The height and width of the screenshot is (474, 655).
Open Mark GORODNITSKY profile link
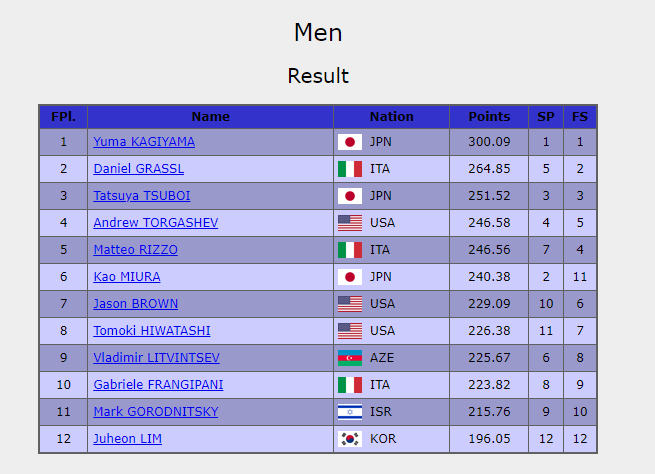155,412
